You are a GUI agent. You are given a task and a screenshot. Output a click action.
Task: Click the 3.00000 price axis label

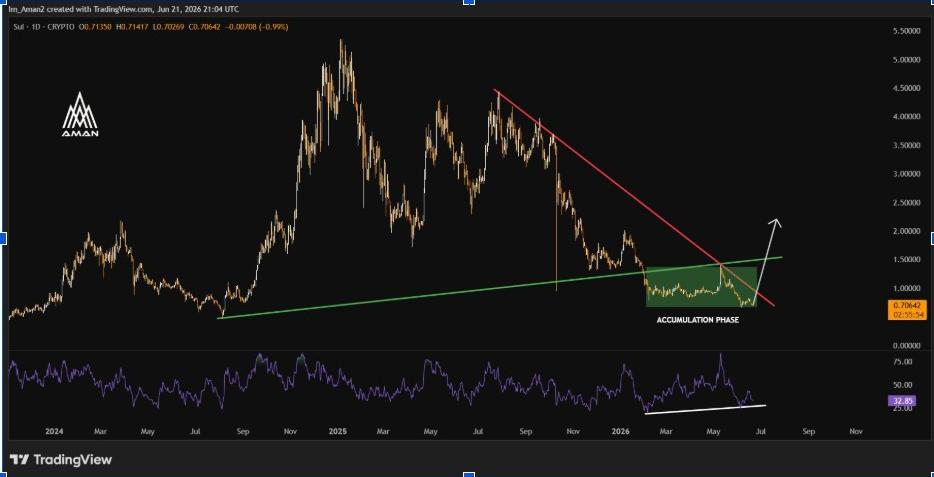pyautogui.click(x=905, y=174)
